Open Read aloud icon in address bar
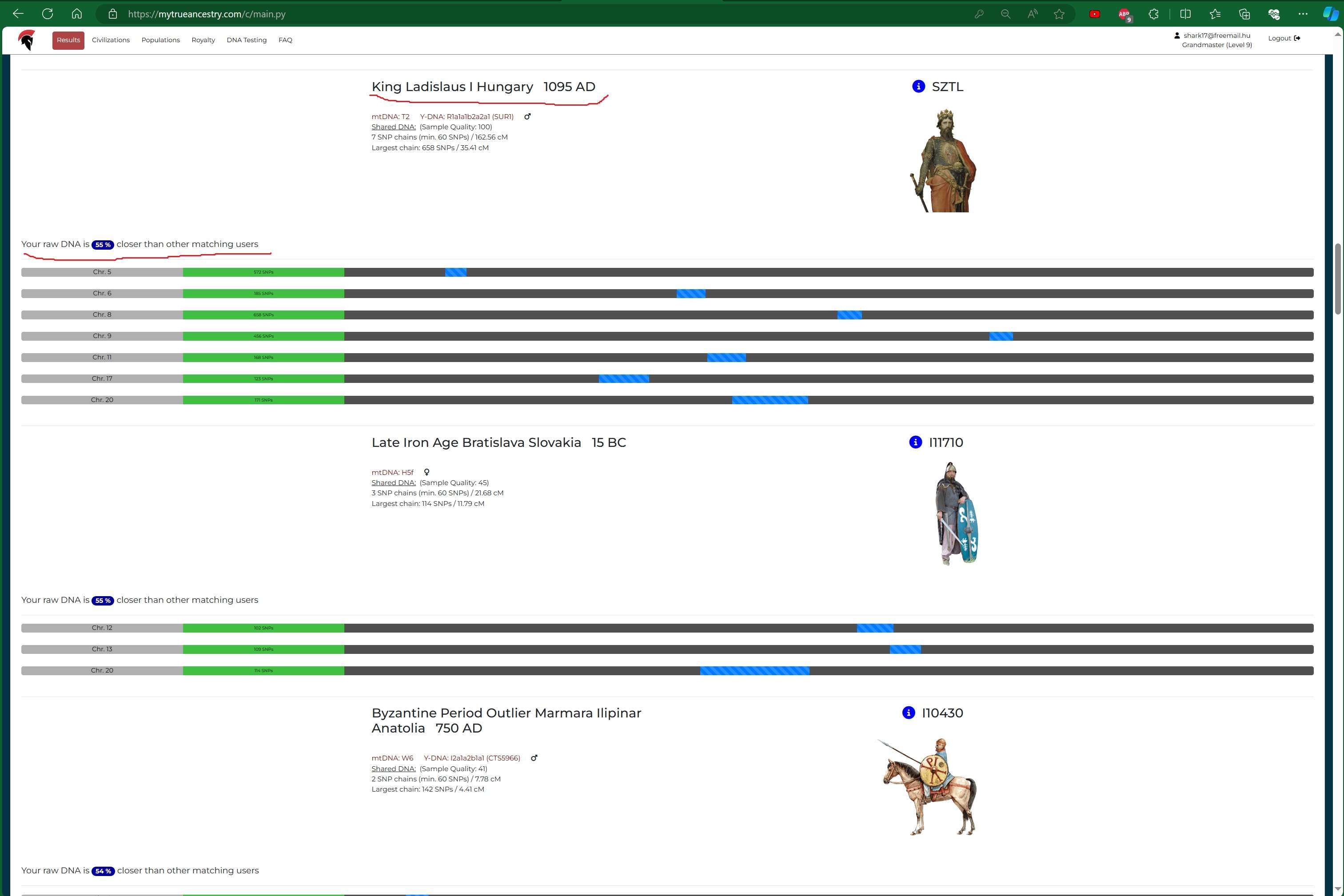The image size is (1344, 896). coord(1032,14)
